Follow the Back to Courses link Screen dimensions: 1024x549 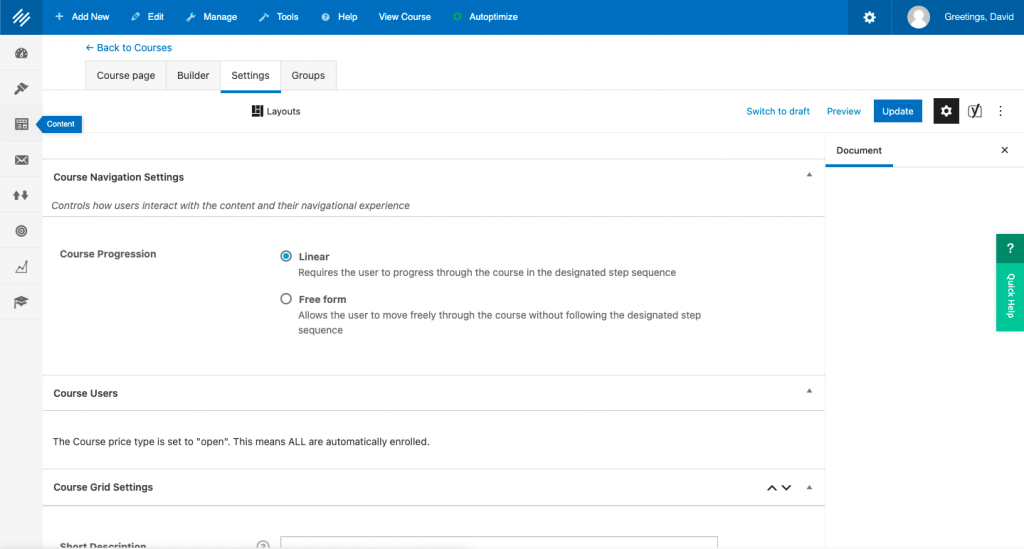129,48
